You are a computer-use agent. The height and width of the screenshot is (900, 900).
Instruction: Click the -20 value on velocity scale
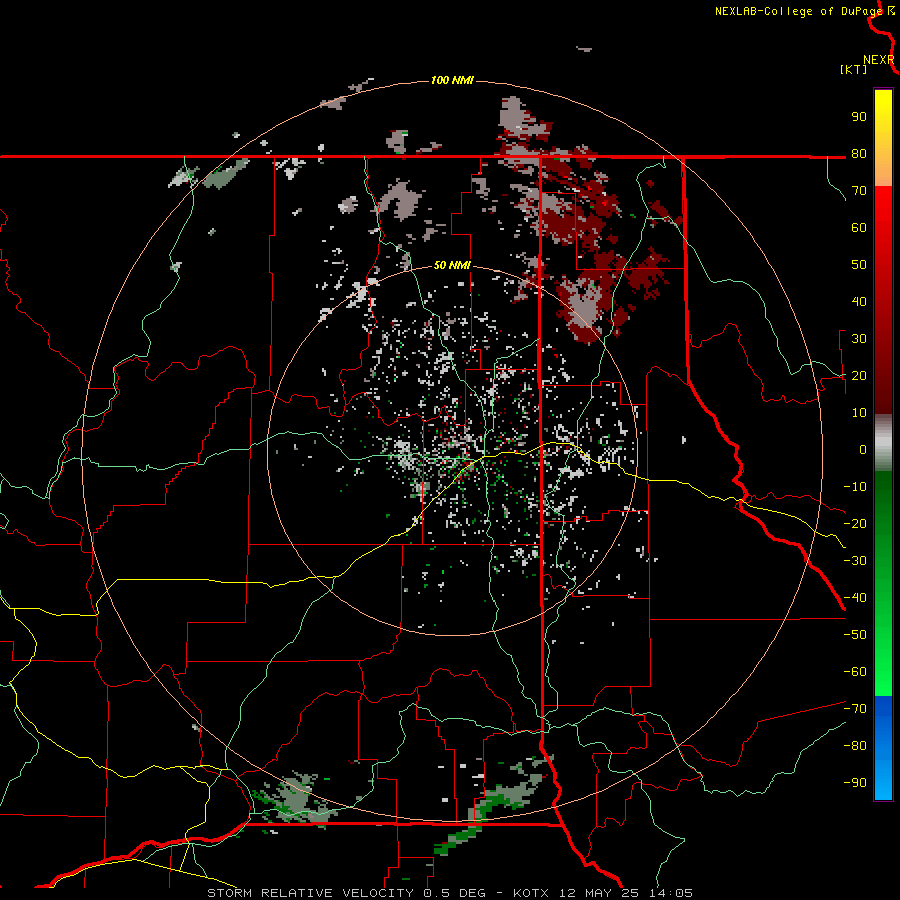(x=855, y=523)
